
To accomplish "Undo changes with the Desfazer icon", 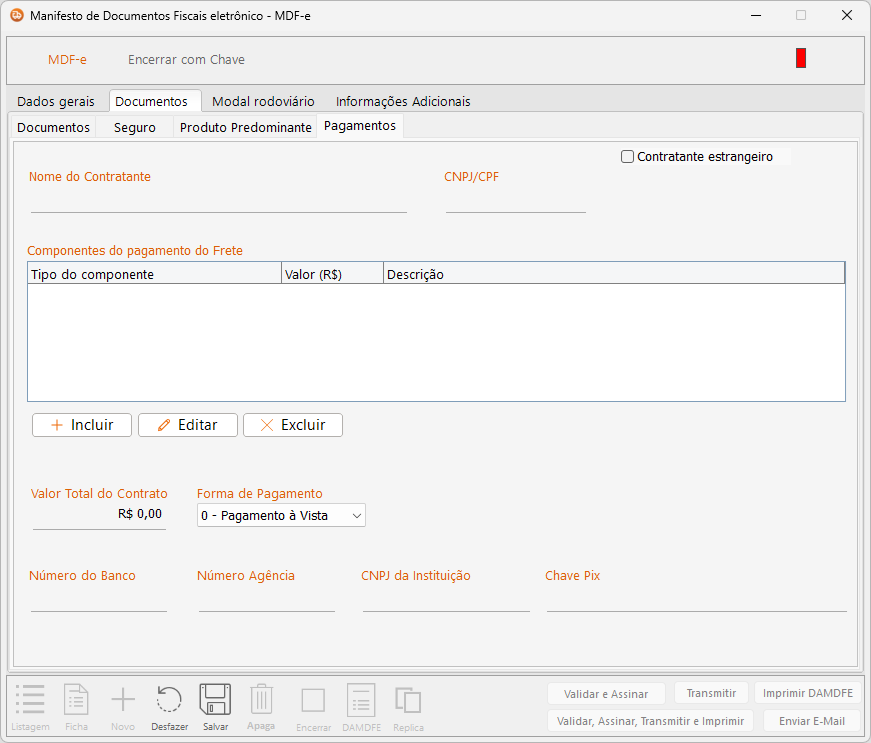I will [169, 701].
